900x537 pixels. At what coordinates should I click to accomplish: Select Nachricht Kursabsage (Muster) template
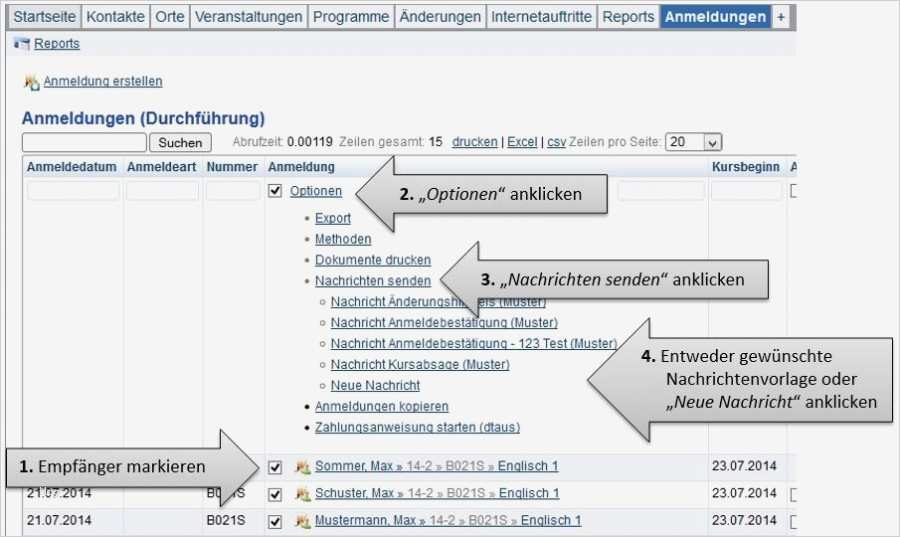pos(420,365)
